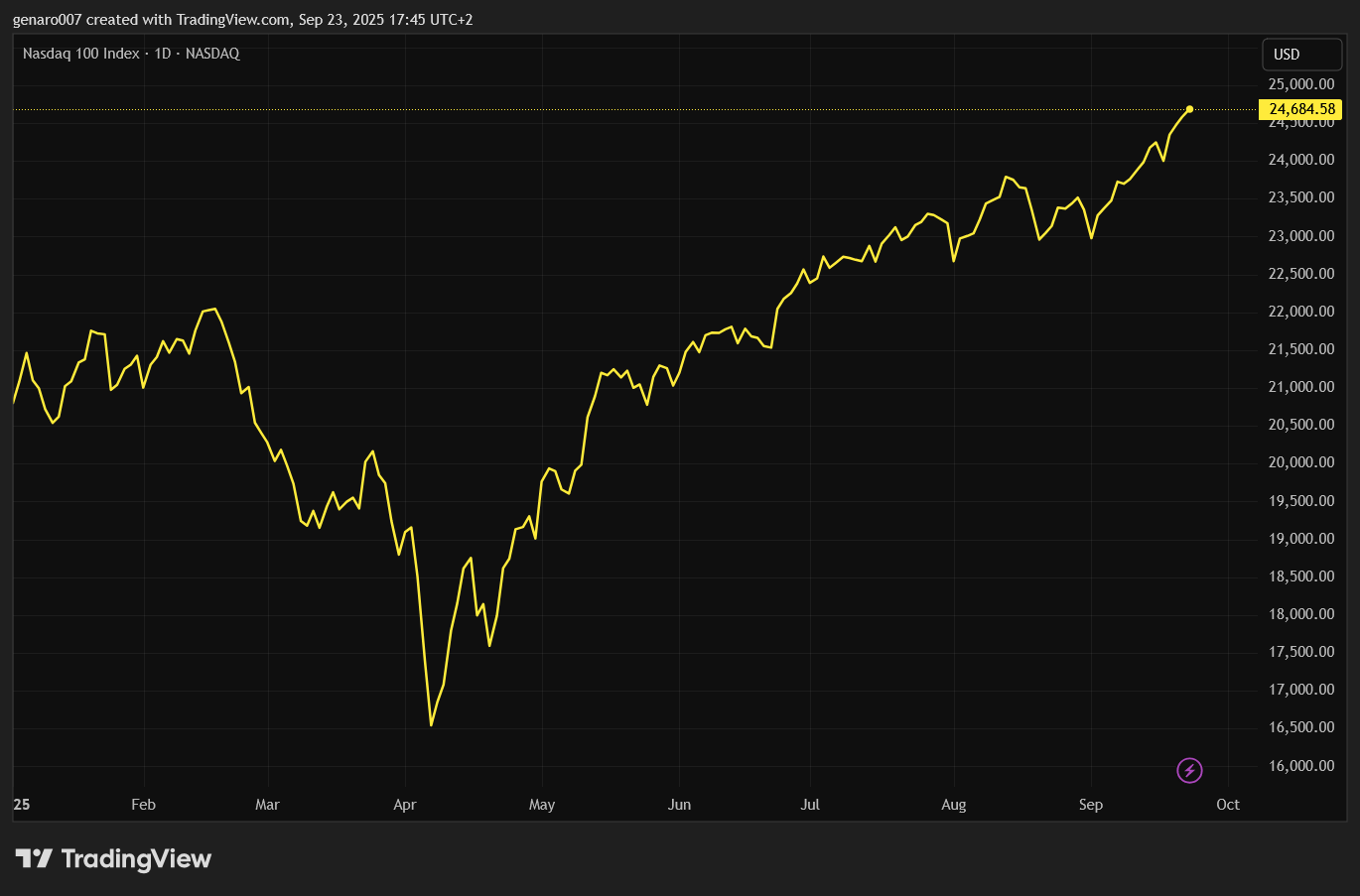
Task: Click the 25 year label on the time axis
Action: 21,805
